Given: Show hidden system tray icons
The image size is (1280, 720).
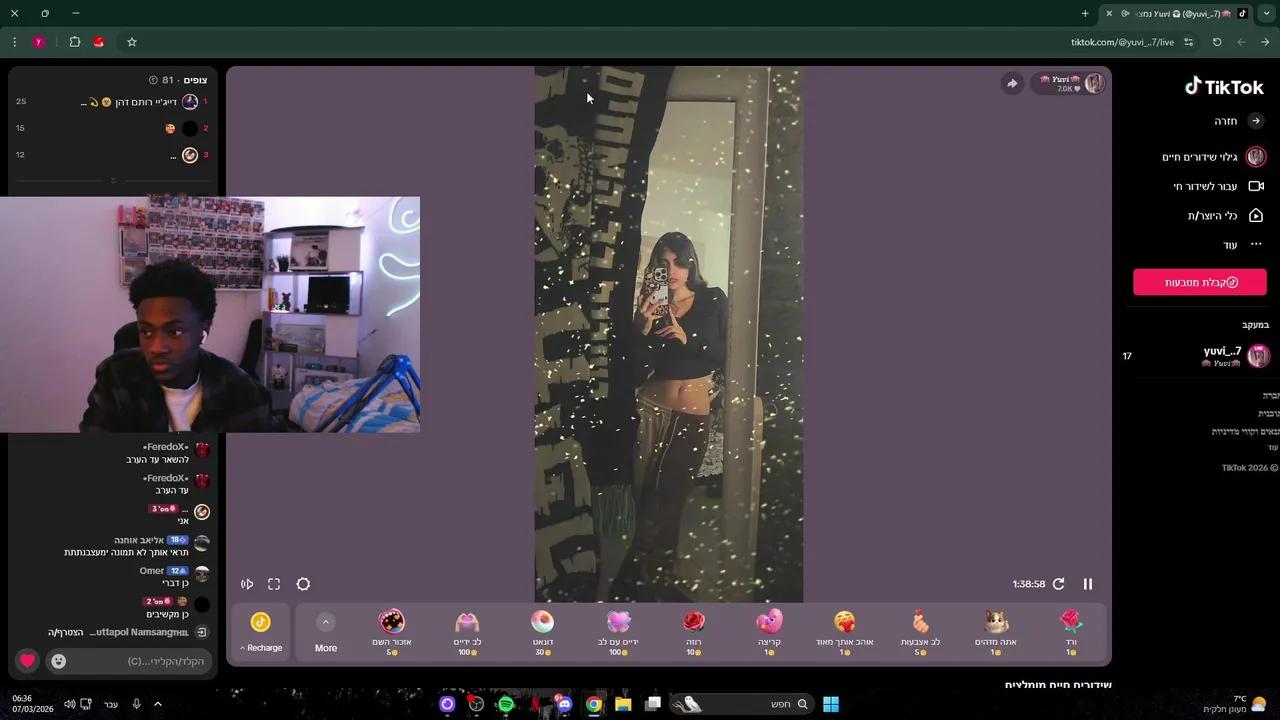Looking at the screenshot, I should click(157, 704).
